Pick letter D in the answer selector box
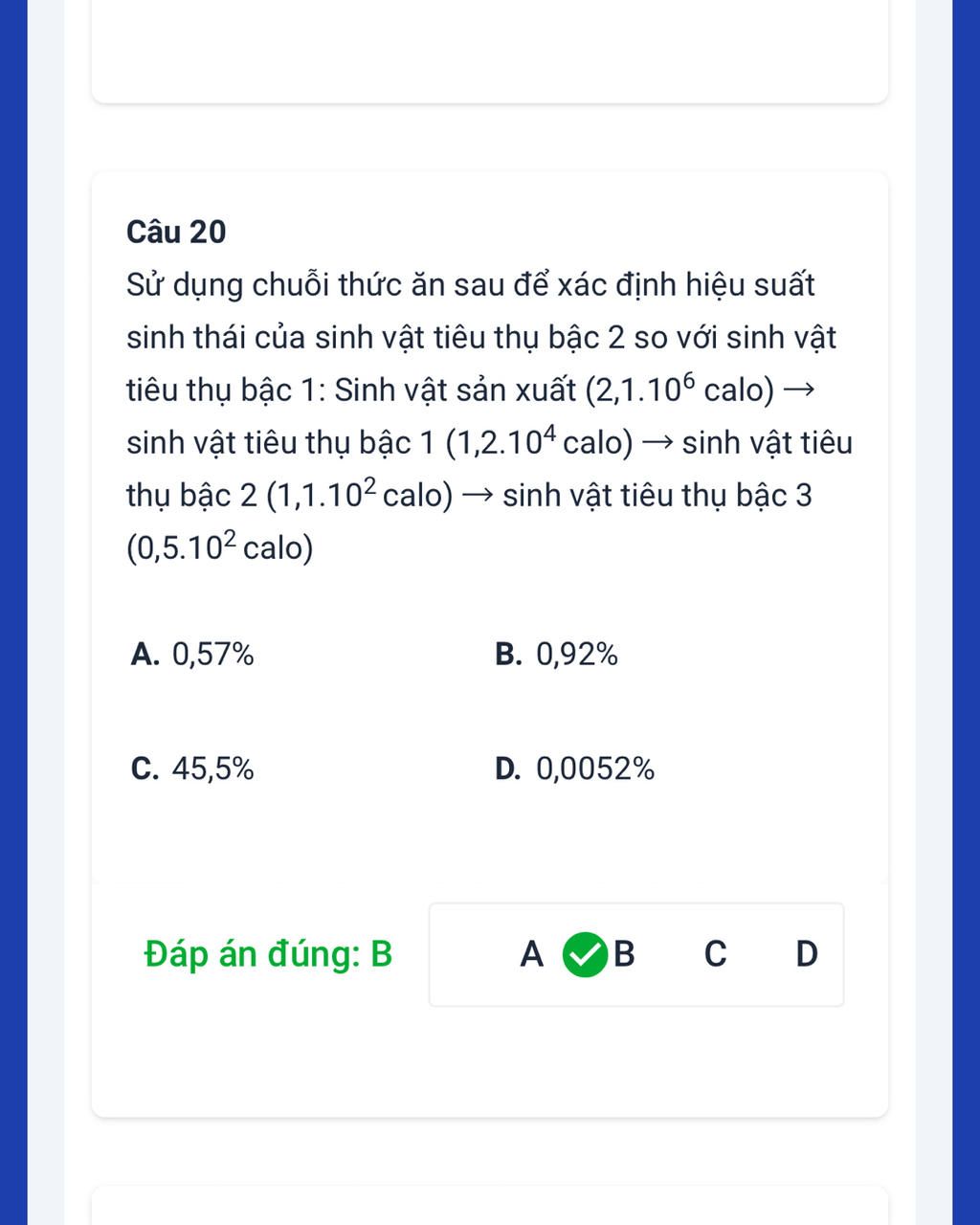This screenshot has height=1225, width=980. tap(807, 954)
